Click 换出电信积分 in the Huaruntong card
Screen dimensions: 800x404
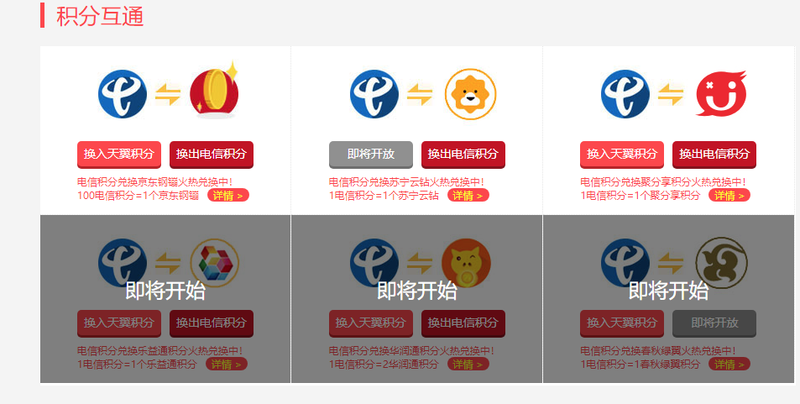point(463,323)
